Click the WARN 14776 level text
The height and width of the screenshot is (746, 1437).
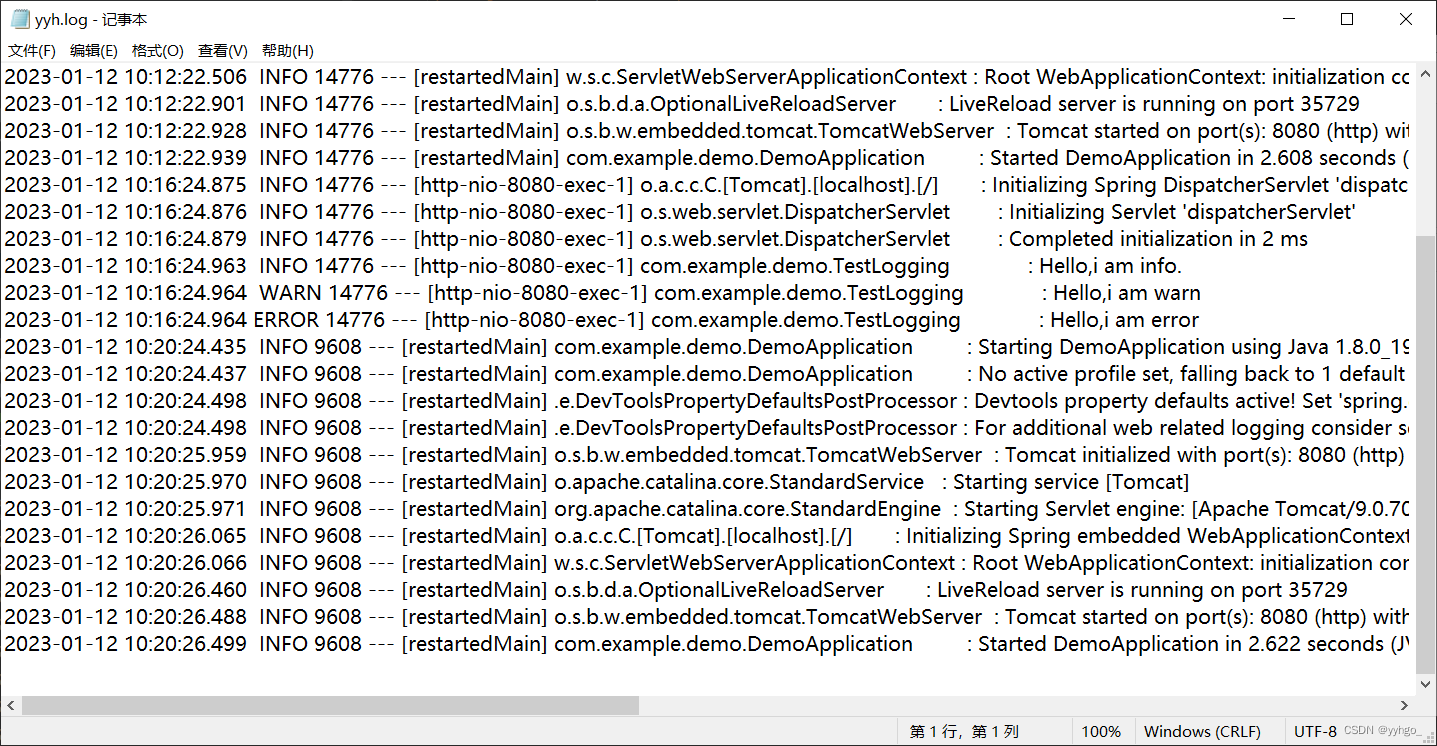(x=323, y=293)
